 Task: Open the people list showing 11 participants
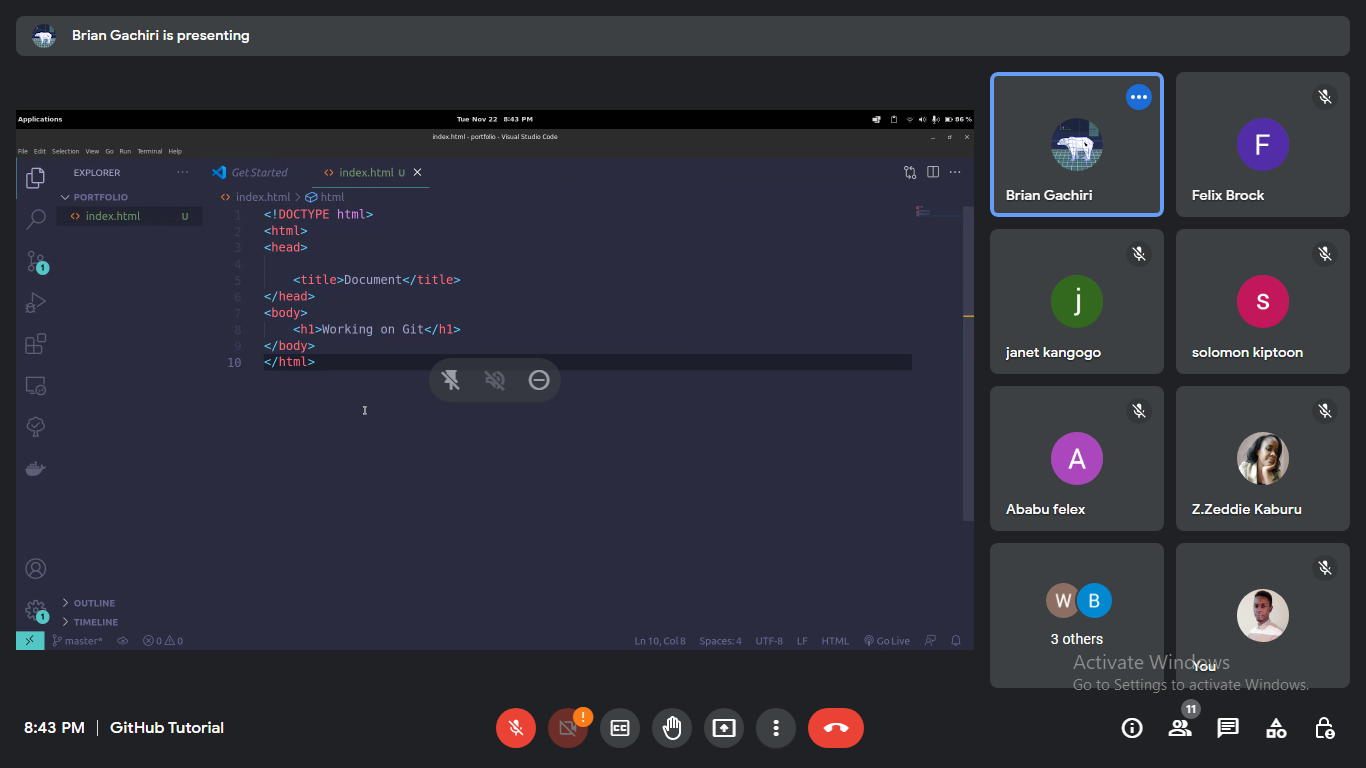coord(1180,728)
